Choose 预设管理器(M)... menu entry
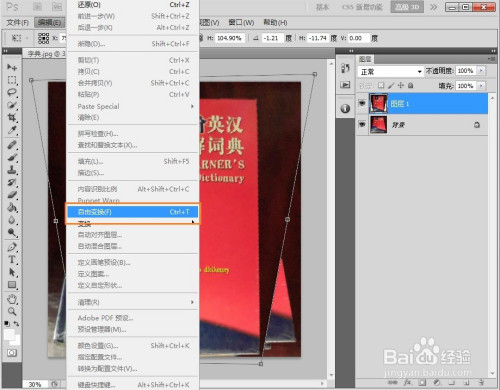The height and width of the screenshot is (390, 500). point(133,329)
